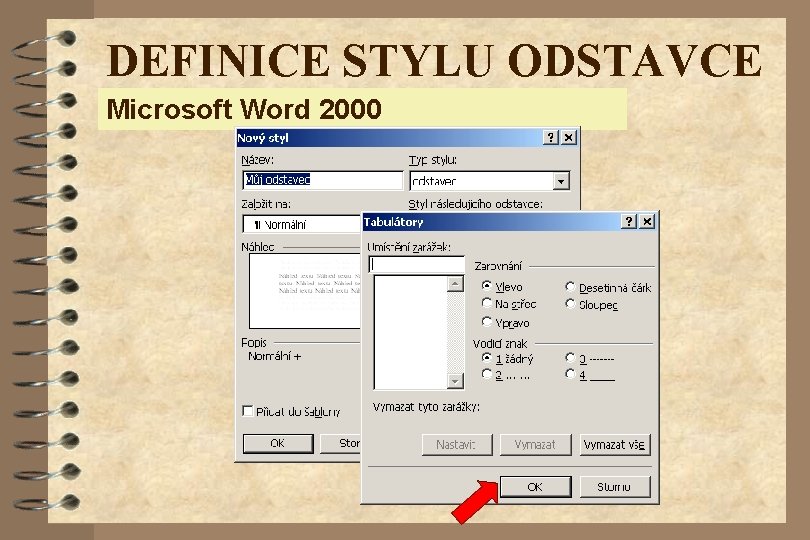810x540 pixels.
Task: Close the Nový styl dialog with X
Action: [x=569, y=137]
